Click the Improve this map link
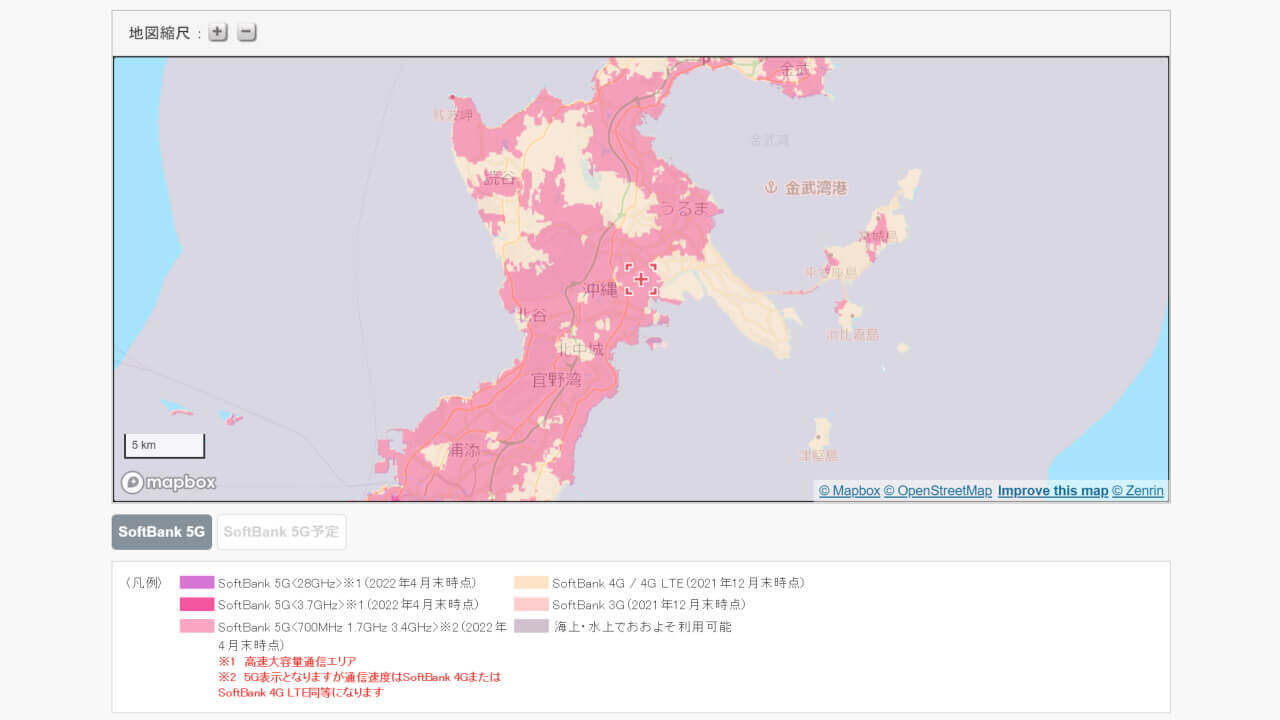The width and height of the screenshot is (1280, 720). click(x=1052, y=490)
